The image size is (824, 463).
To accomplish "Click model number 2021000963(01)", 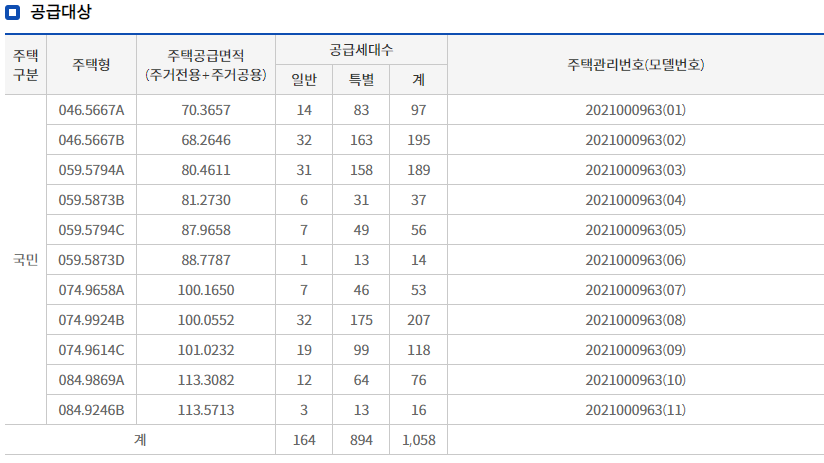I will (x=635, y=110).
